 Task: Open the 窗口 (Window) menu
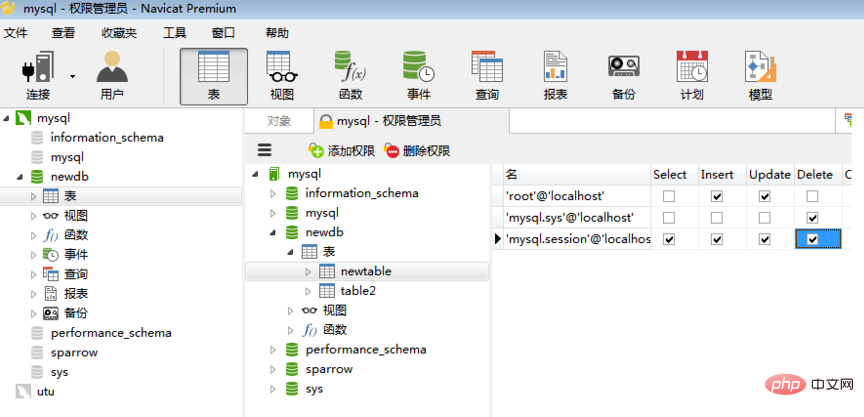(x=223, y=33)
